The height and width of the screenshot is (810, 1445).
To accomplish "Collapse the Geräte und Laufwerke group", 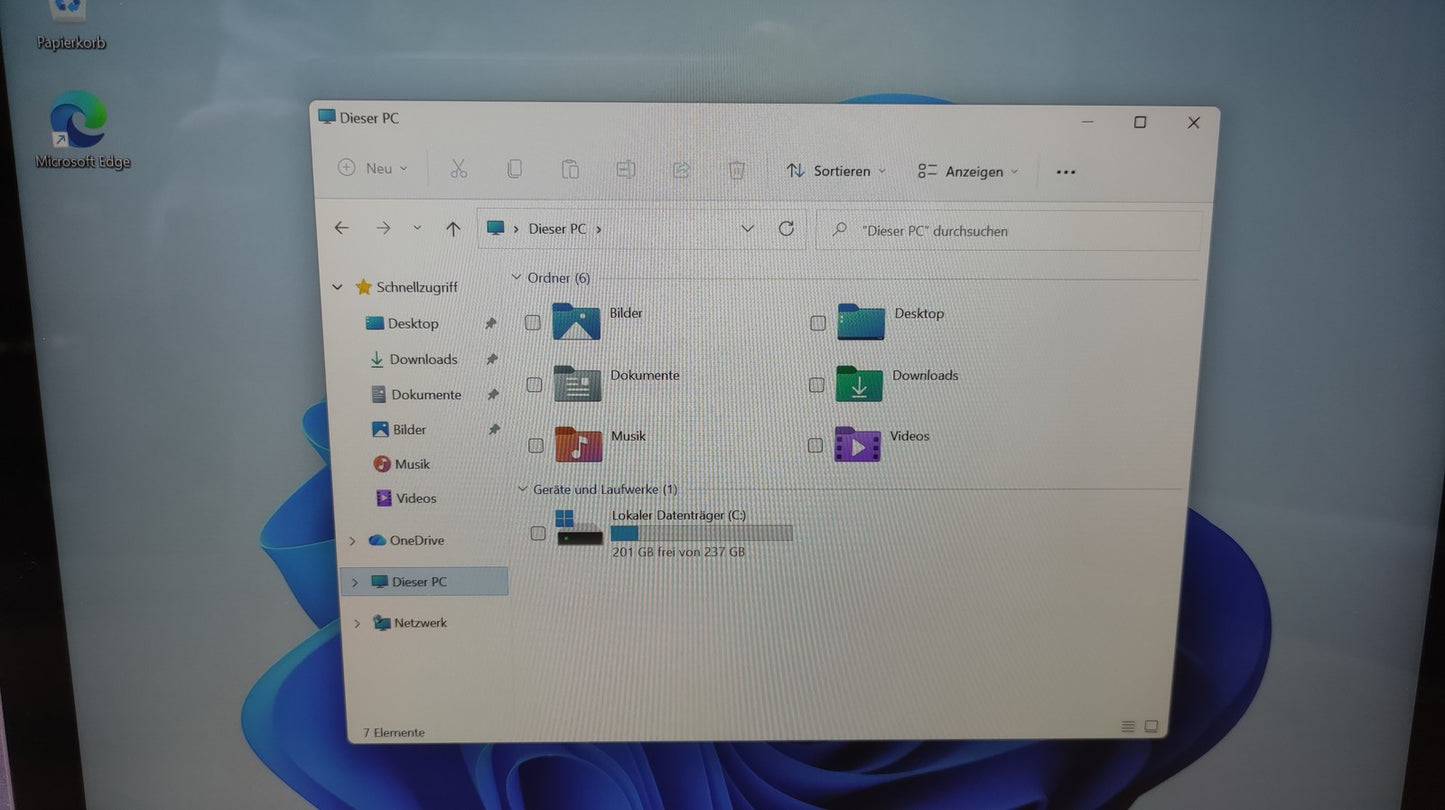I will (x=522, y=489).
